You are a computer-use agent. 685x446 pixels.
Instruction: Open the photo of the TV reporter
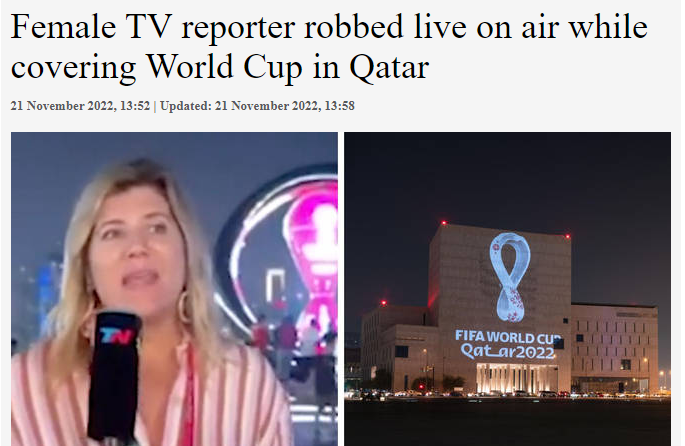point(174,289)
